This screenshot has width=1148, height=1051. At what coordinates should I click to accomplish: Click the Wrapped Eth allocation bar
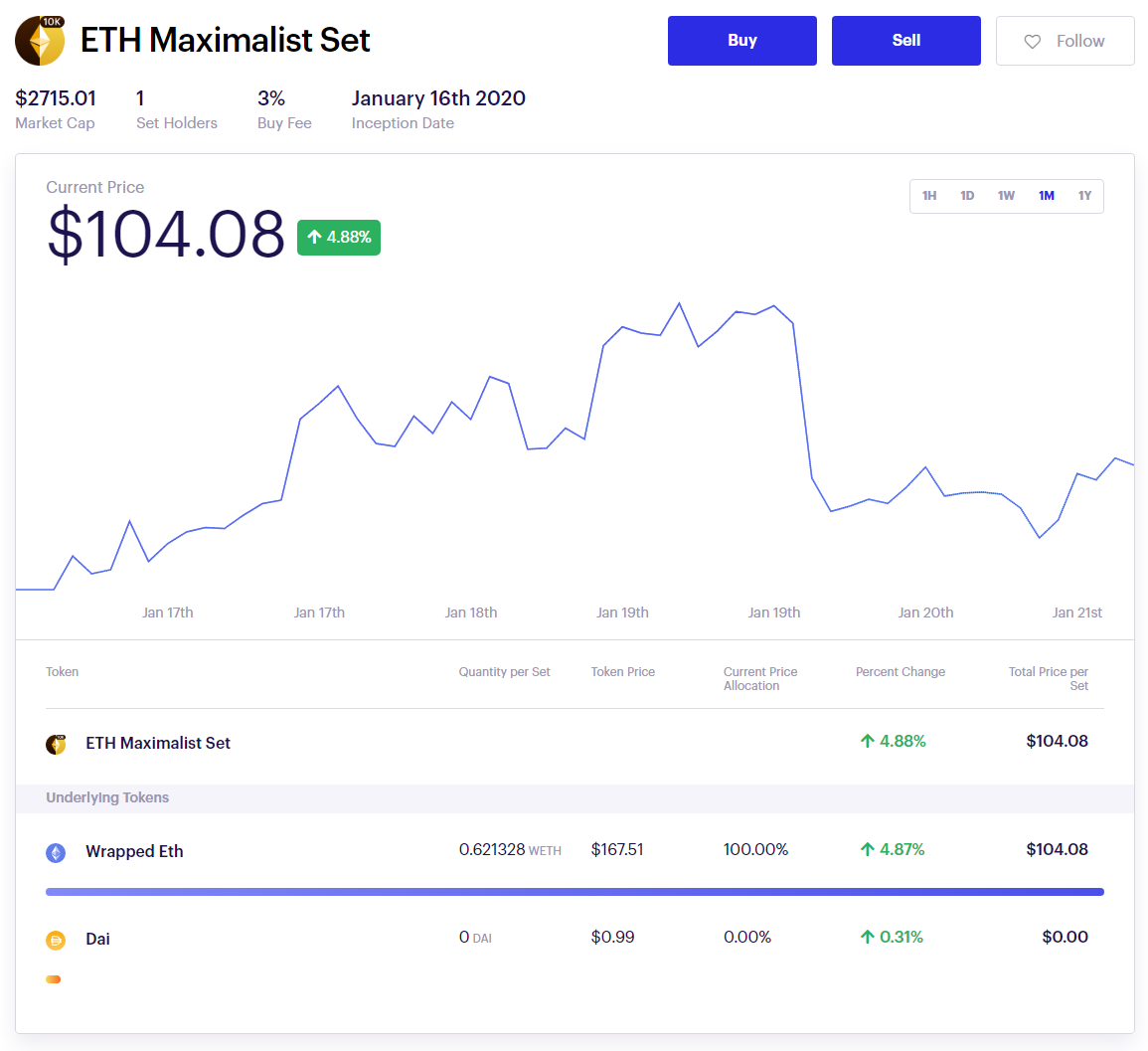click(574, 892)
